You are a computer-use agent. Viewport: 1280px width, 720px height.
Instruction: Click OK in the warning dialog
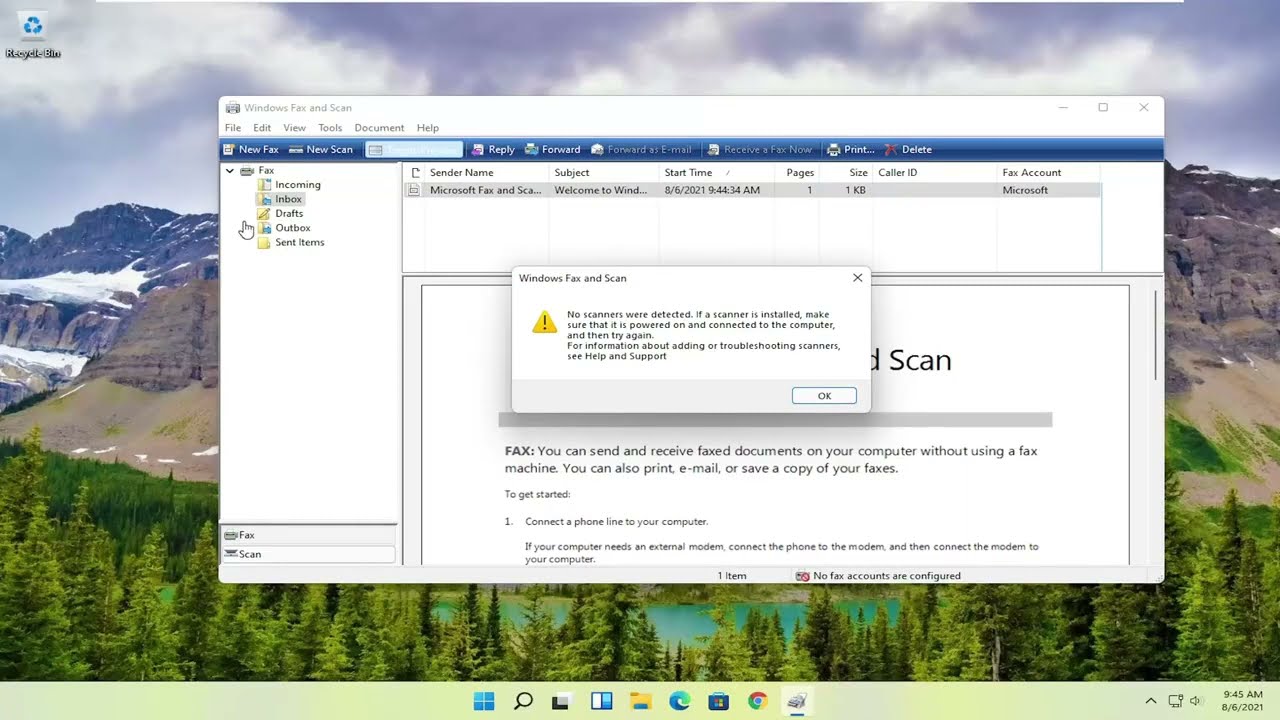(824, 396)
